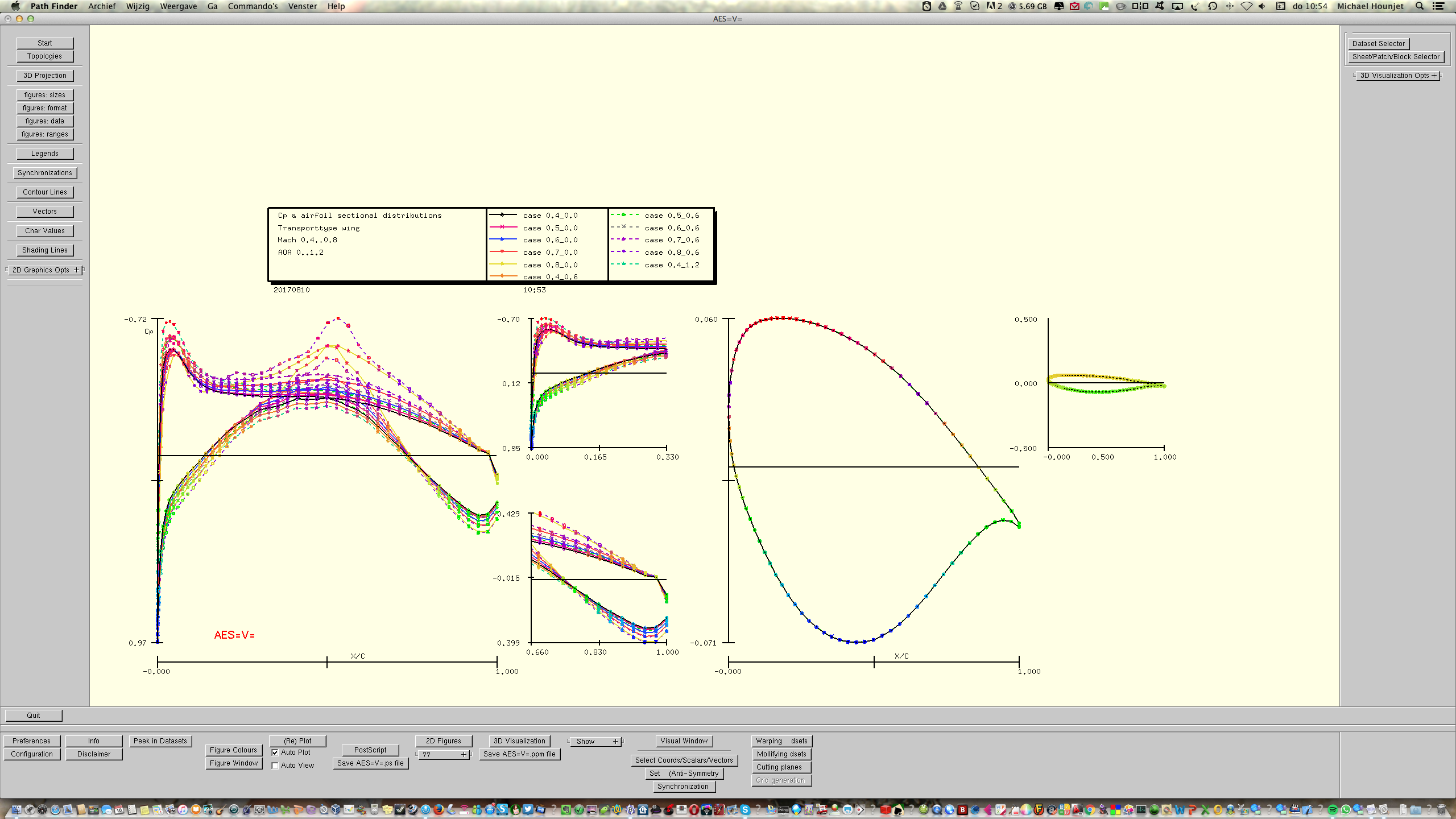Open the ?? option menu
Screen dimensions: 1456x819
pos(444,754)
